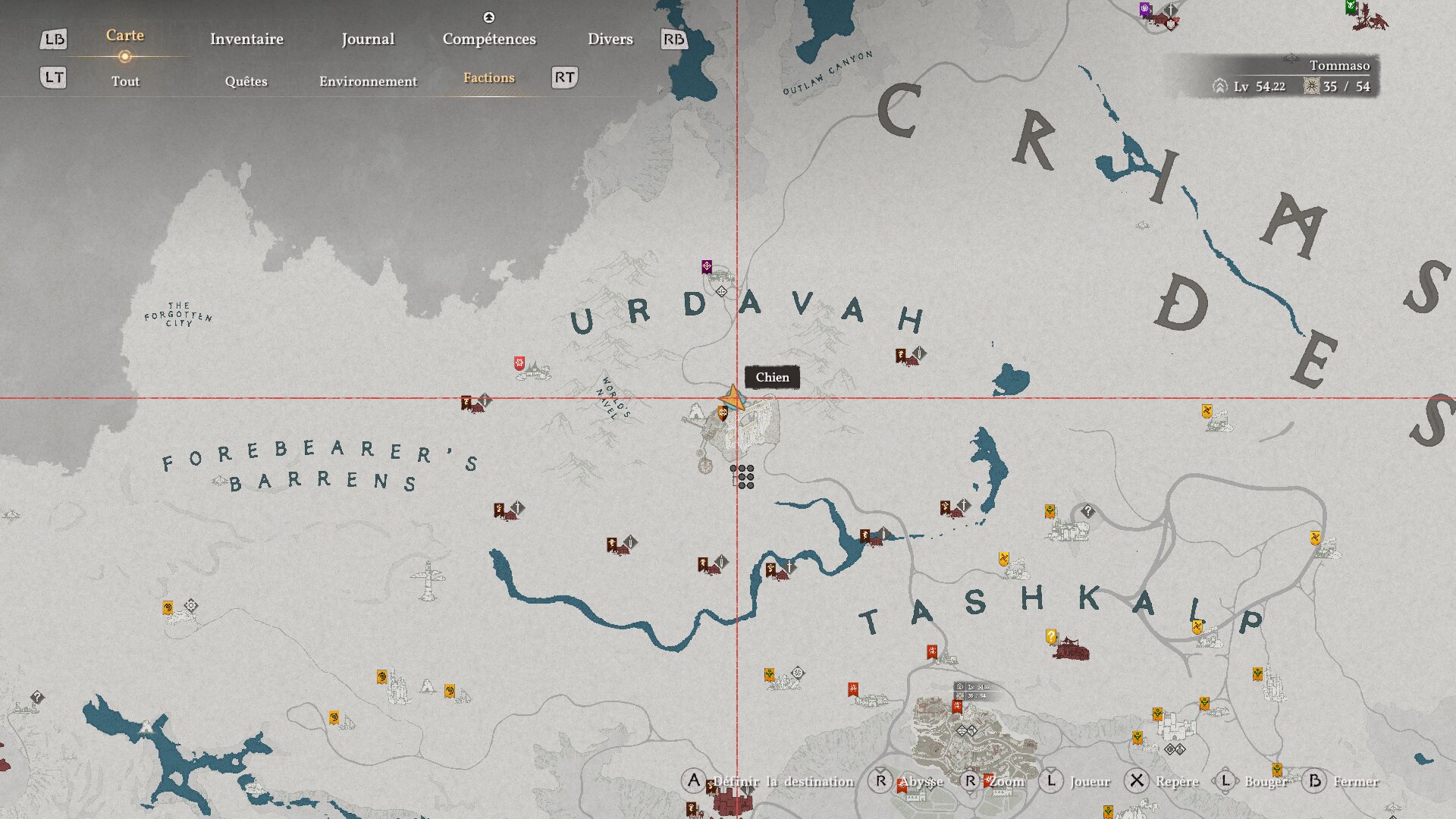Filter the map by Quêtes

pos(246,81)
